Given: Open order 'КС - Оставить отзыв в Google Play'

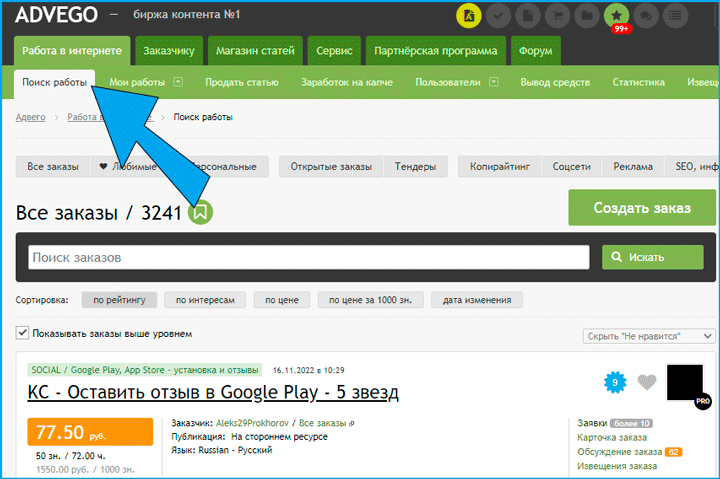Looking at the screenshot, I should point(213,393).
